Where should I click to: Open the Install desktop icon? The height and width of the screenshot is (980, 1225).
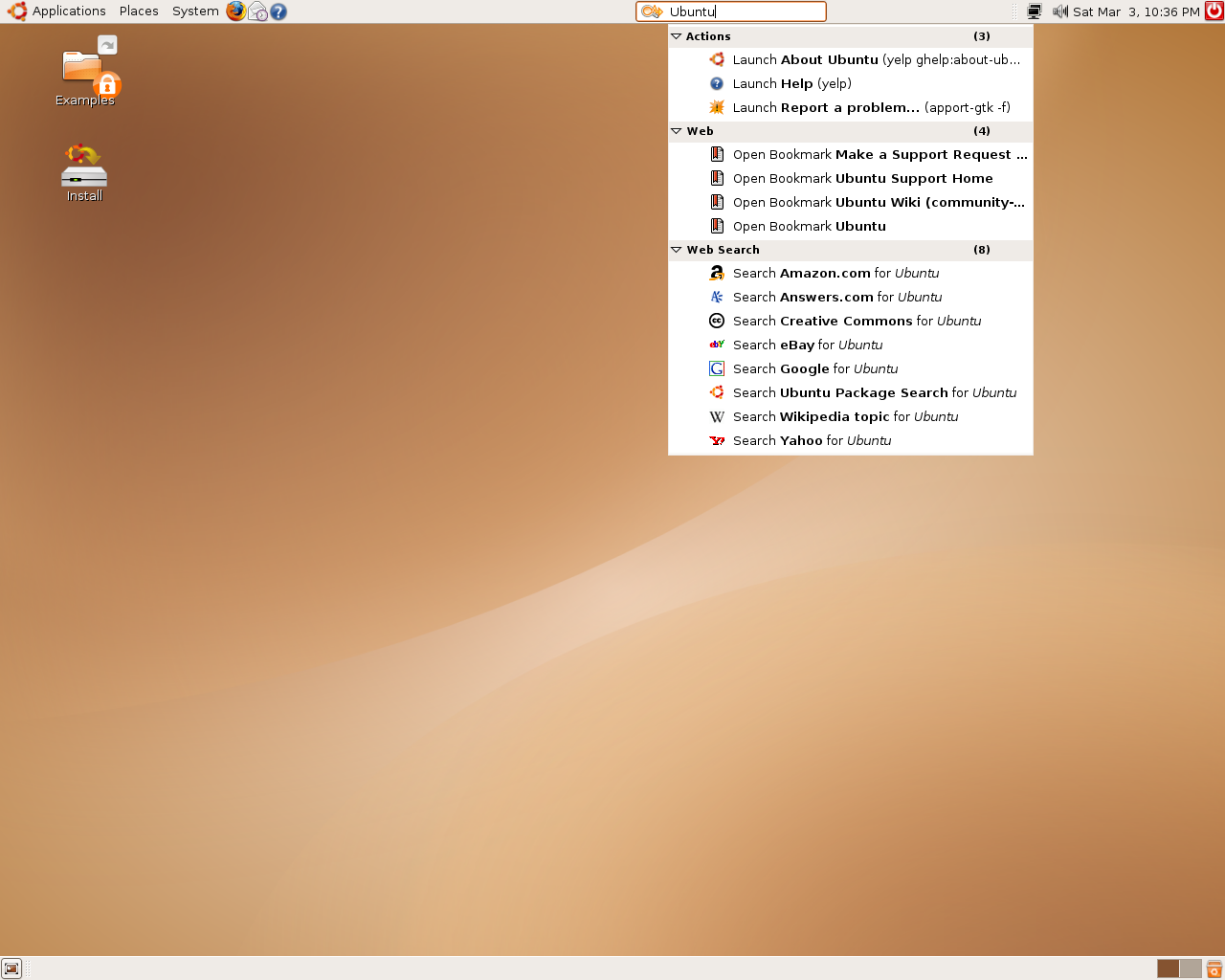pyautogui.click(x=84, y=172)
